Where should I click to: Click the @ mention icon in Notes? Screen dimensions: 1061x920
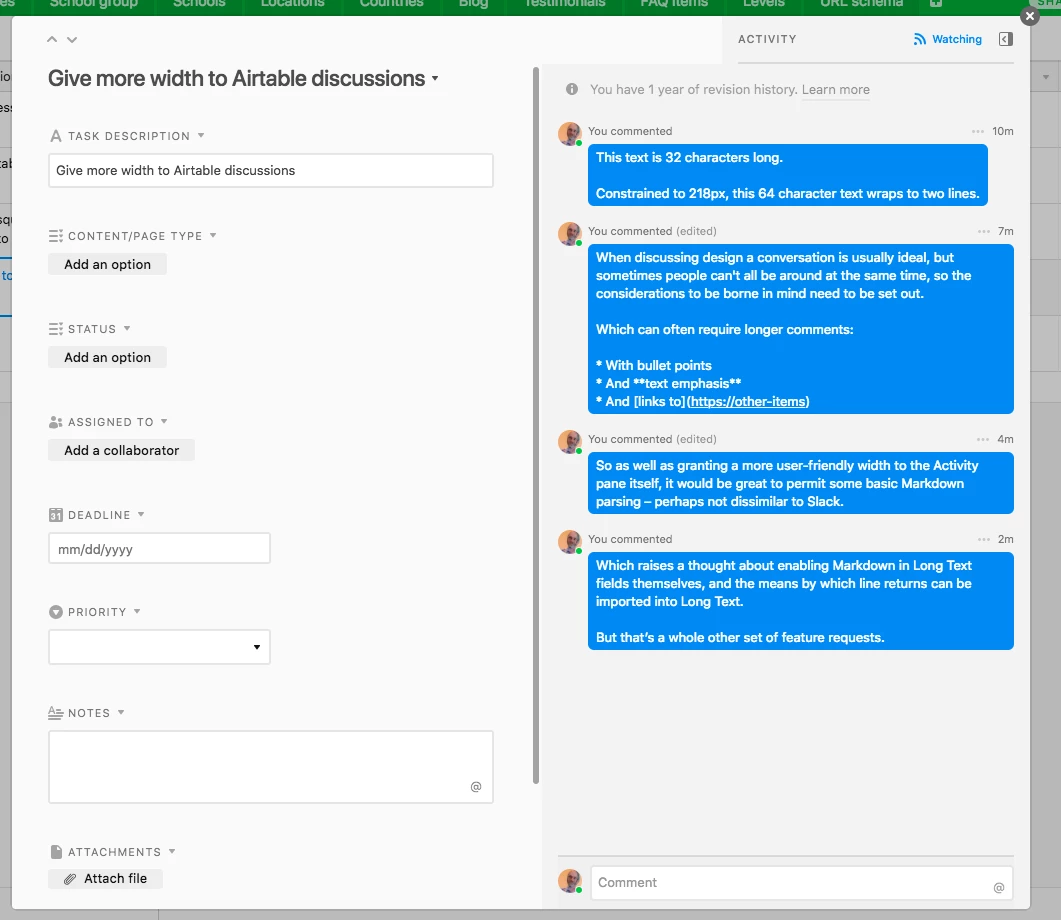[x=476, y=787]
